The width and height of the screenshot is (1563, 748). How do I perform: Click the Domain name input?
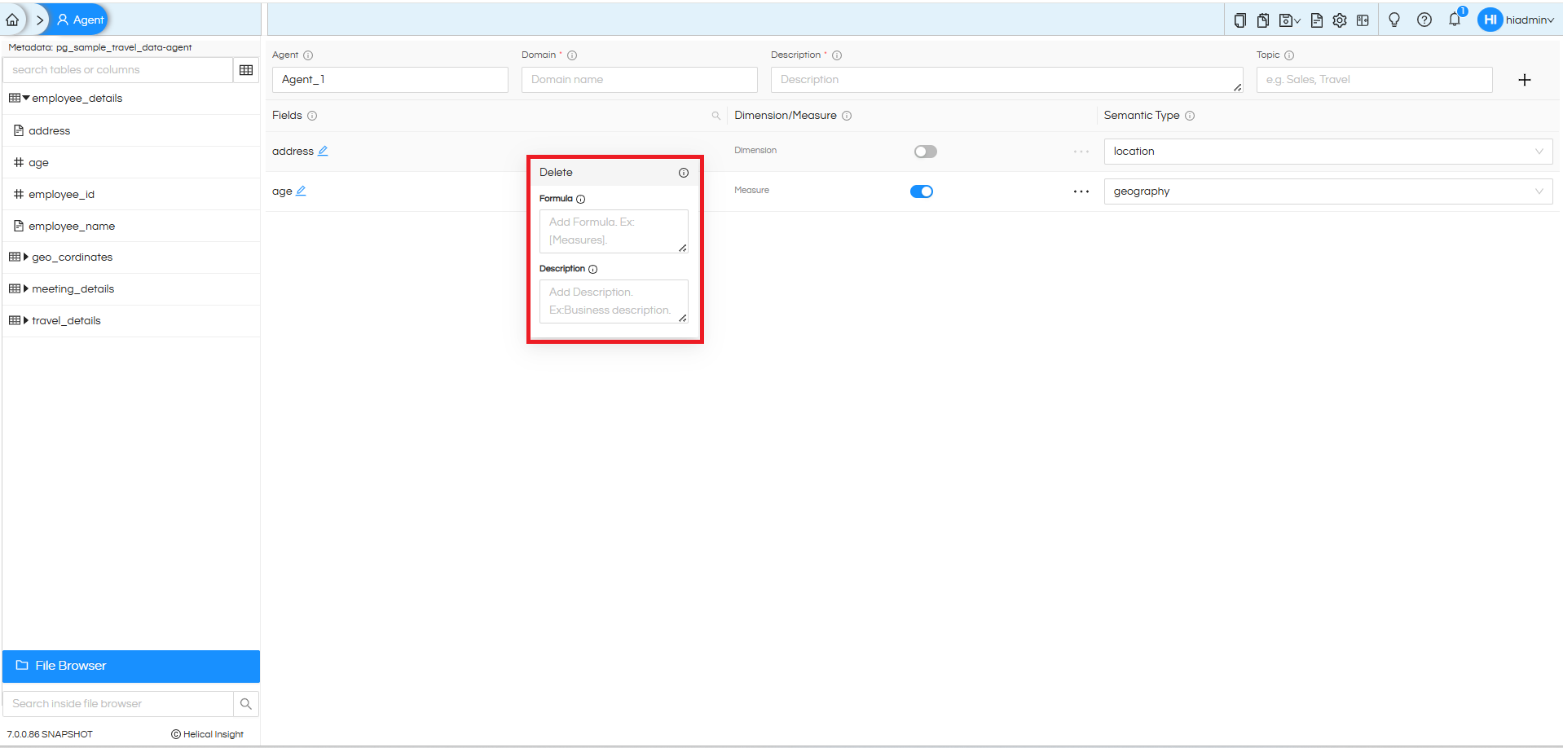(x=639, y=80)
